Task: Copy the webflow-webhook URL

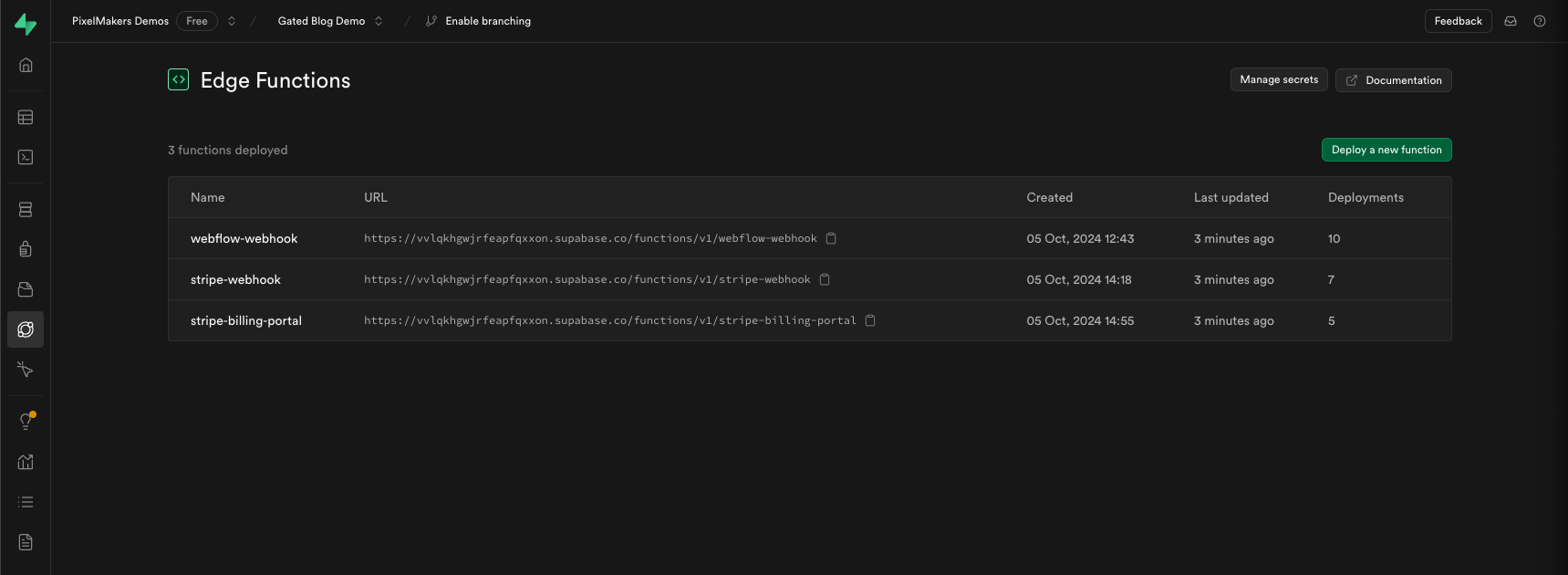Action: click(831, 238)
